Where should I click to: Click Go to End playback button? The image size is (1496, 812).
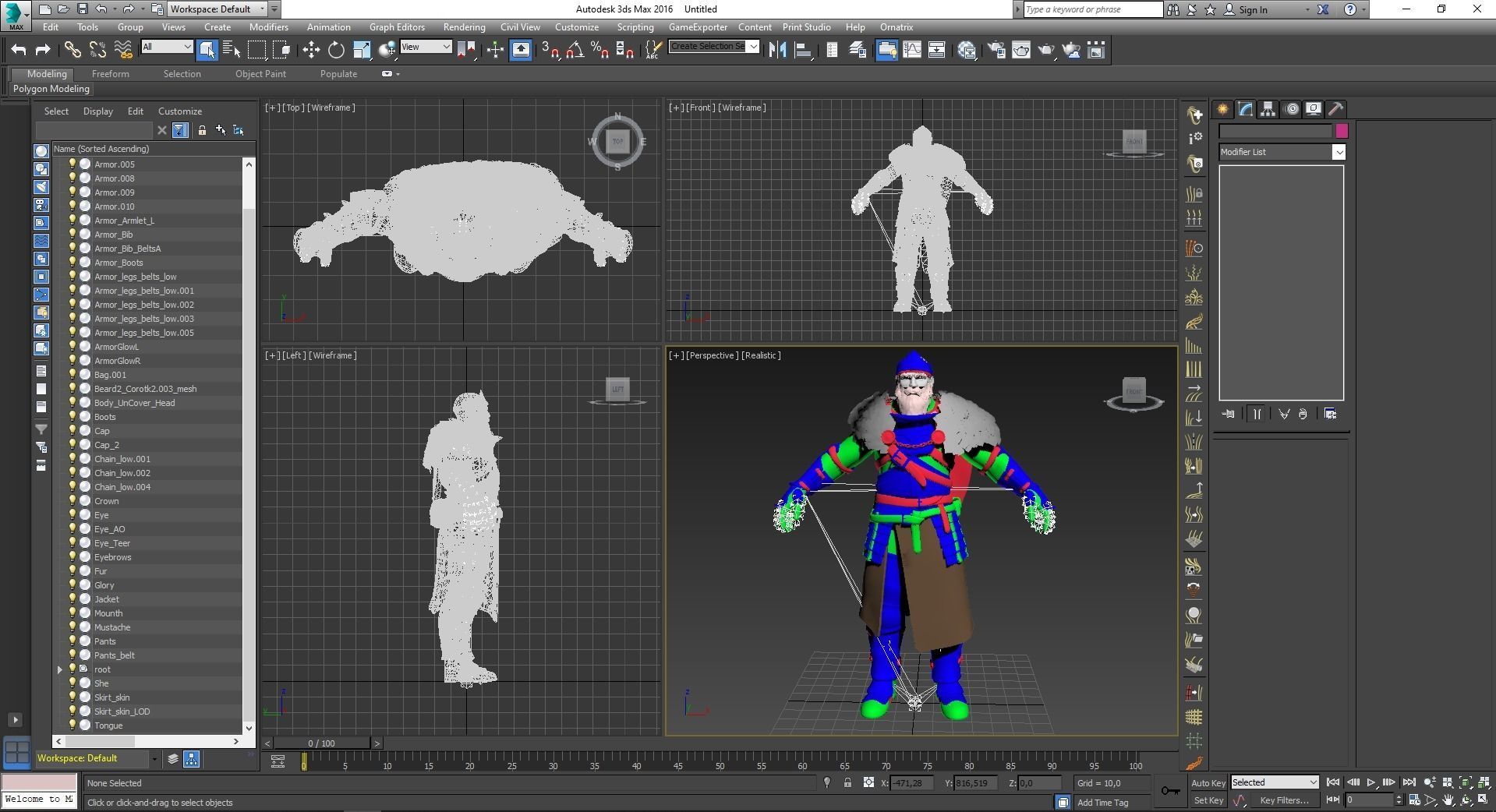[1409, 782]
